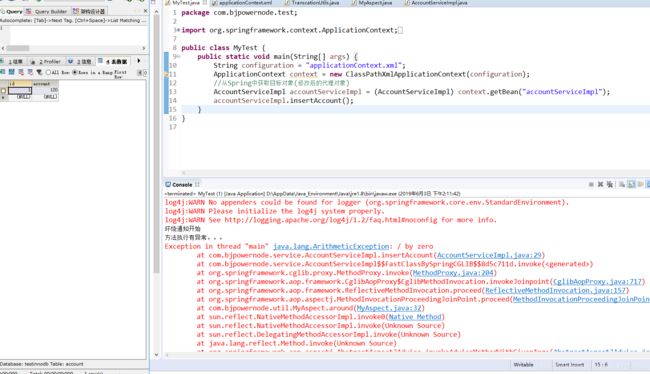
Task: Expand the folded import block on line 3
Action: 178,30
